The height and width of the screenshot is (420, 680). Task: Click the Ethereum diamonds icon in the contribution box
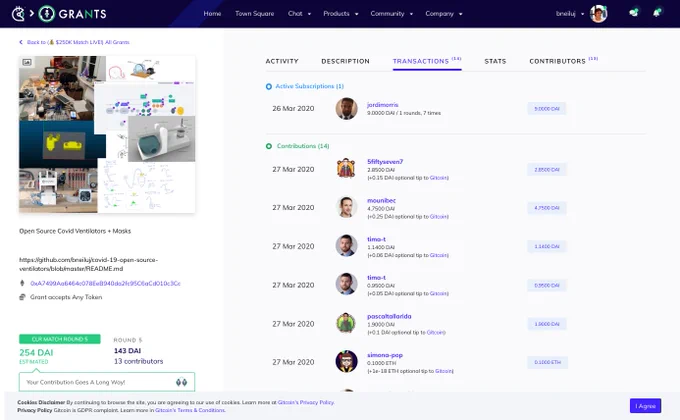coord(181,382)
